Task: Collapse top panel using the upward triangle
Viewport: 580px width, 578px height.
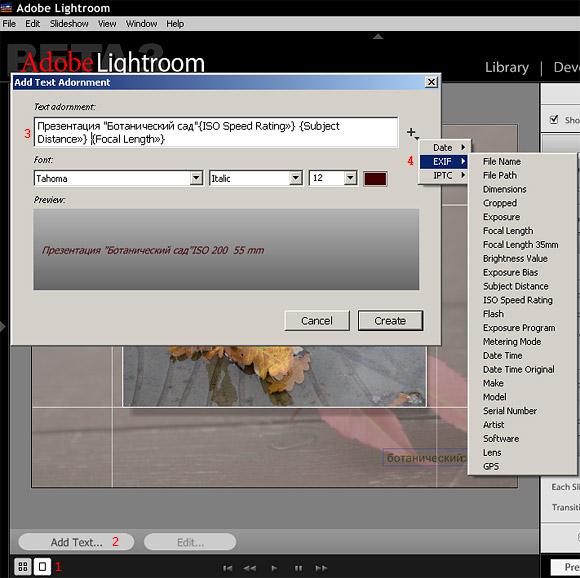Action: point(378,36)
